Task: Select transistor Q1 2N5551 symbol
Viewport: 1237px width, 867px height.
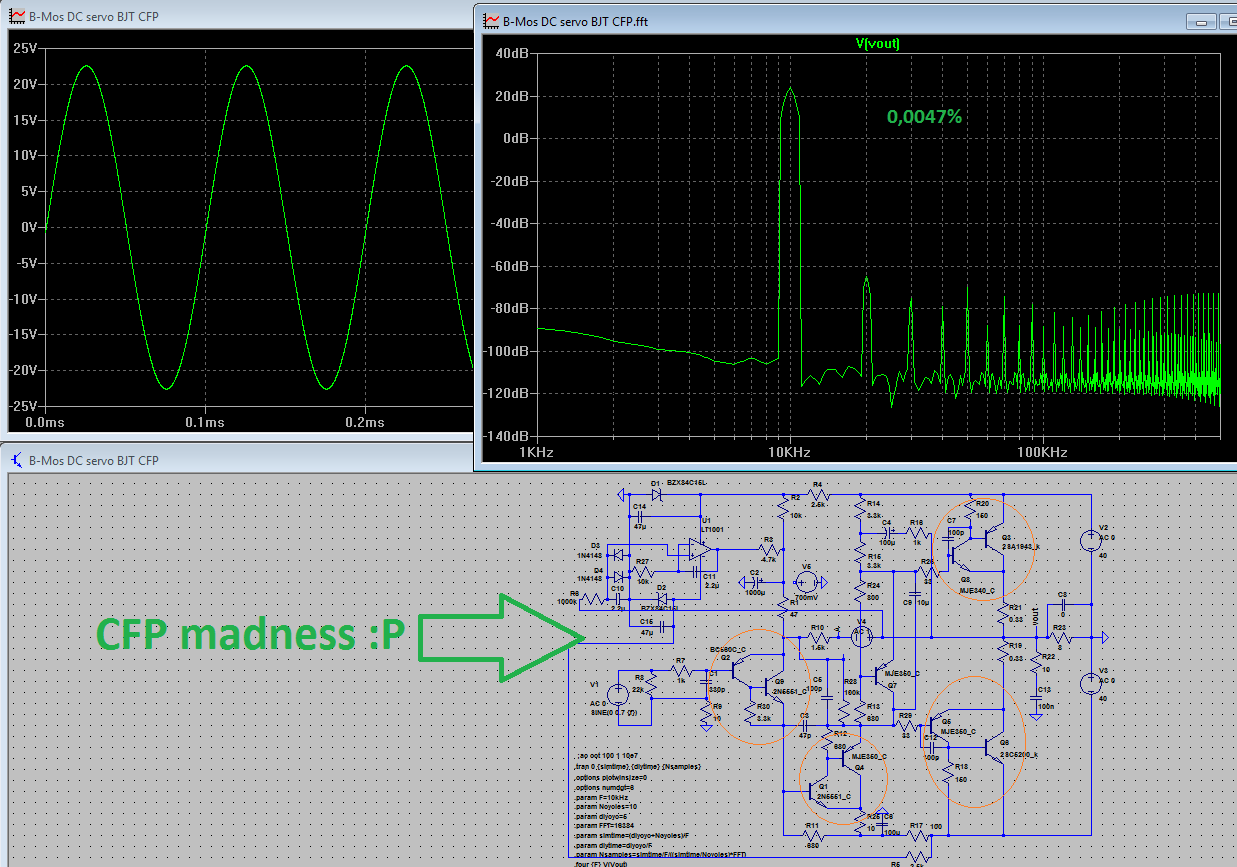Action: click(x=818, y=792)
